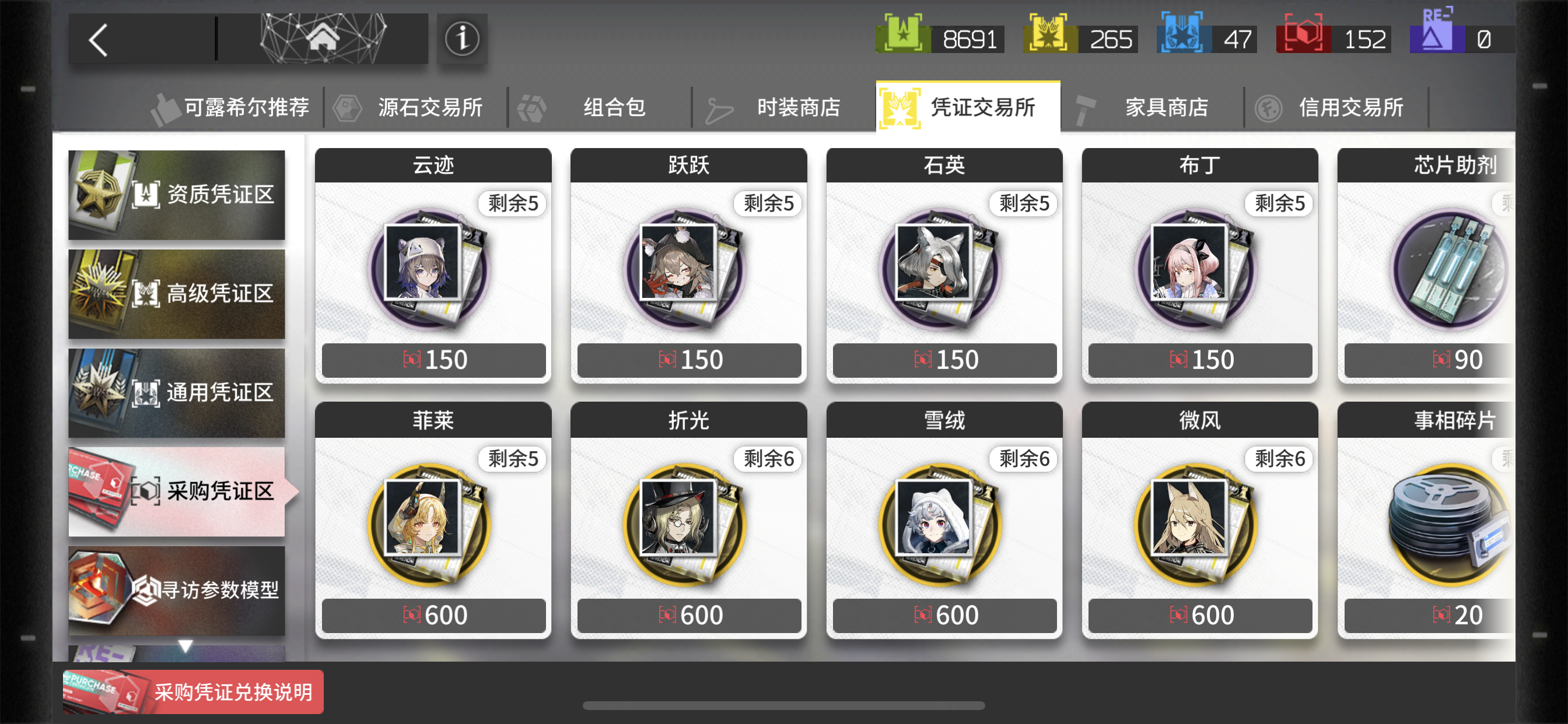1568x724 pixels.
Task: Open the info circle icon
Action: [x=463, y=39]
